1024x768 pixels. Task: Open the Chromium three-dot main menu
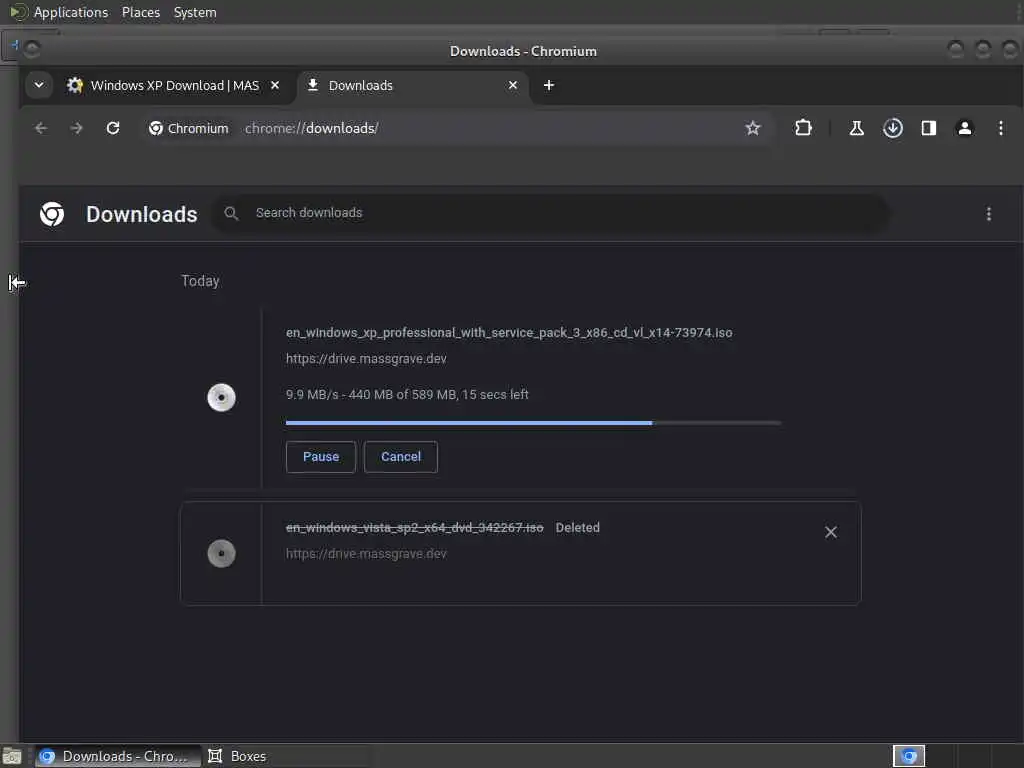tap(1000, 128)
